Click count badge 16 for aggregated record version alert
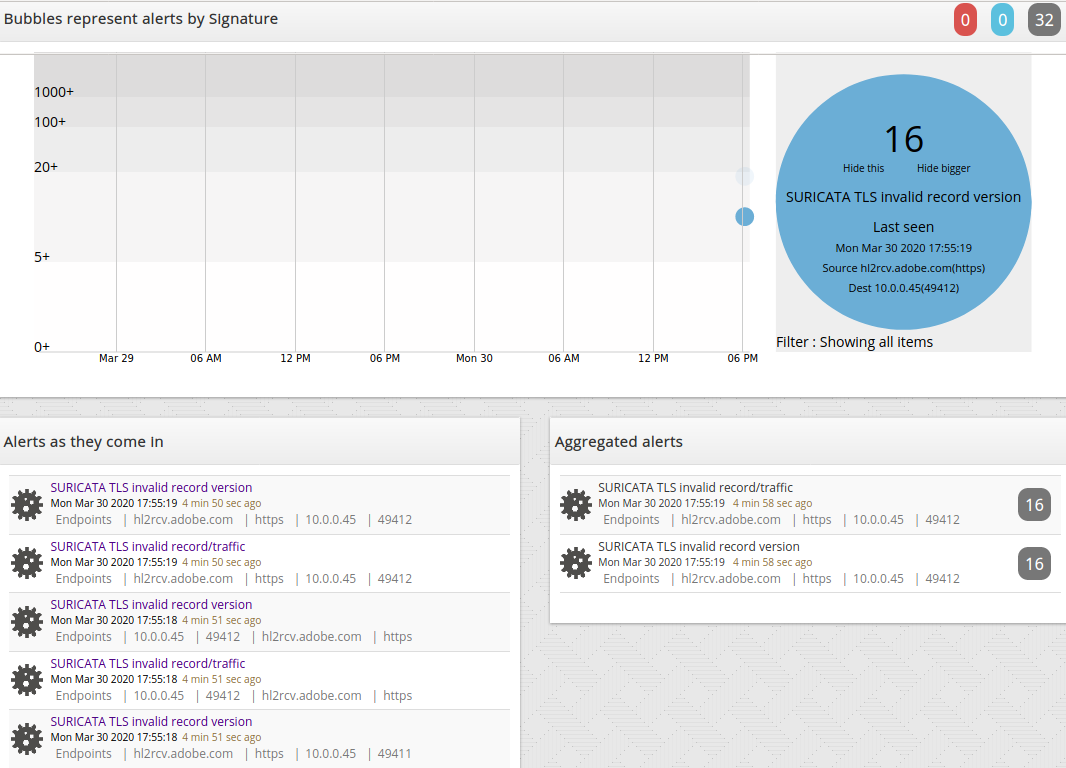Image resolution: width=1066 pixels, height=768 pixels. click(x=1034, y=564)
